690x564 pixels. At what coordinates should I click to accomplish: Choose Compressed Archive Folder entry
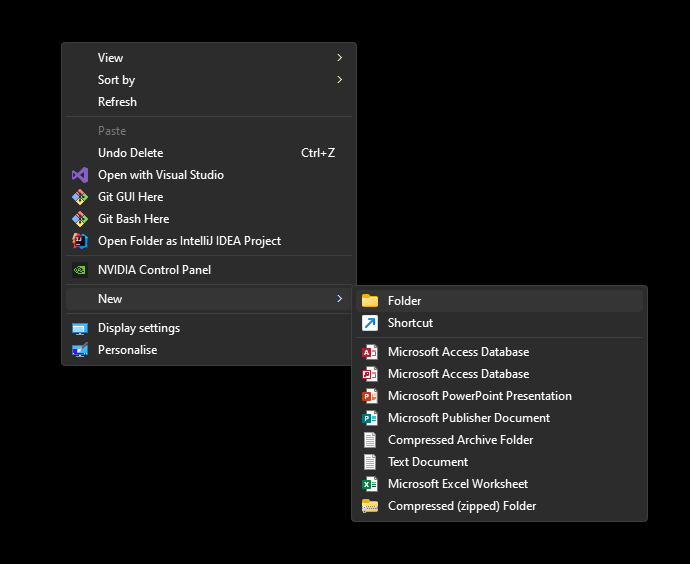click(x=460, y=440)
